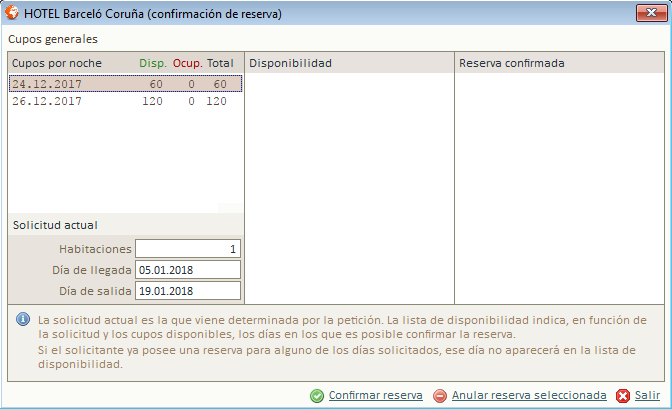Screen dimensions: 672x409
Task: Click the red Ocup. column header
Action: [x=187, y=63]
